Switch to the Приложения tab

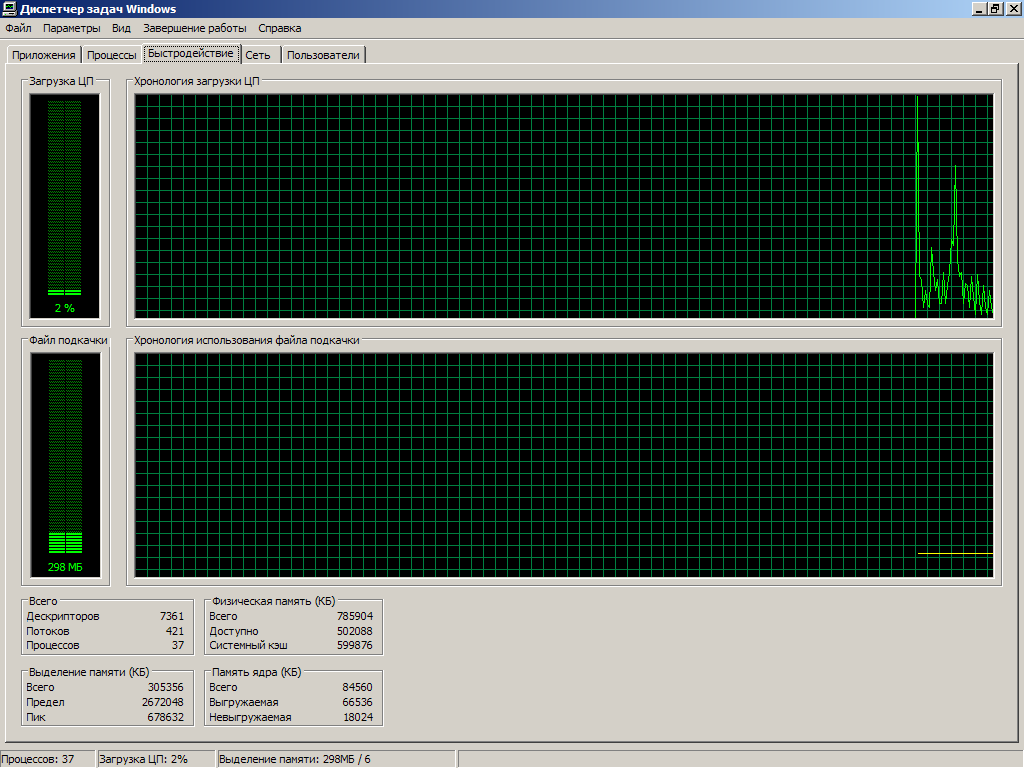(43, 55)
